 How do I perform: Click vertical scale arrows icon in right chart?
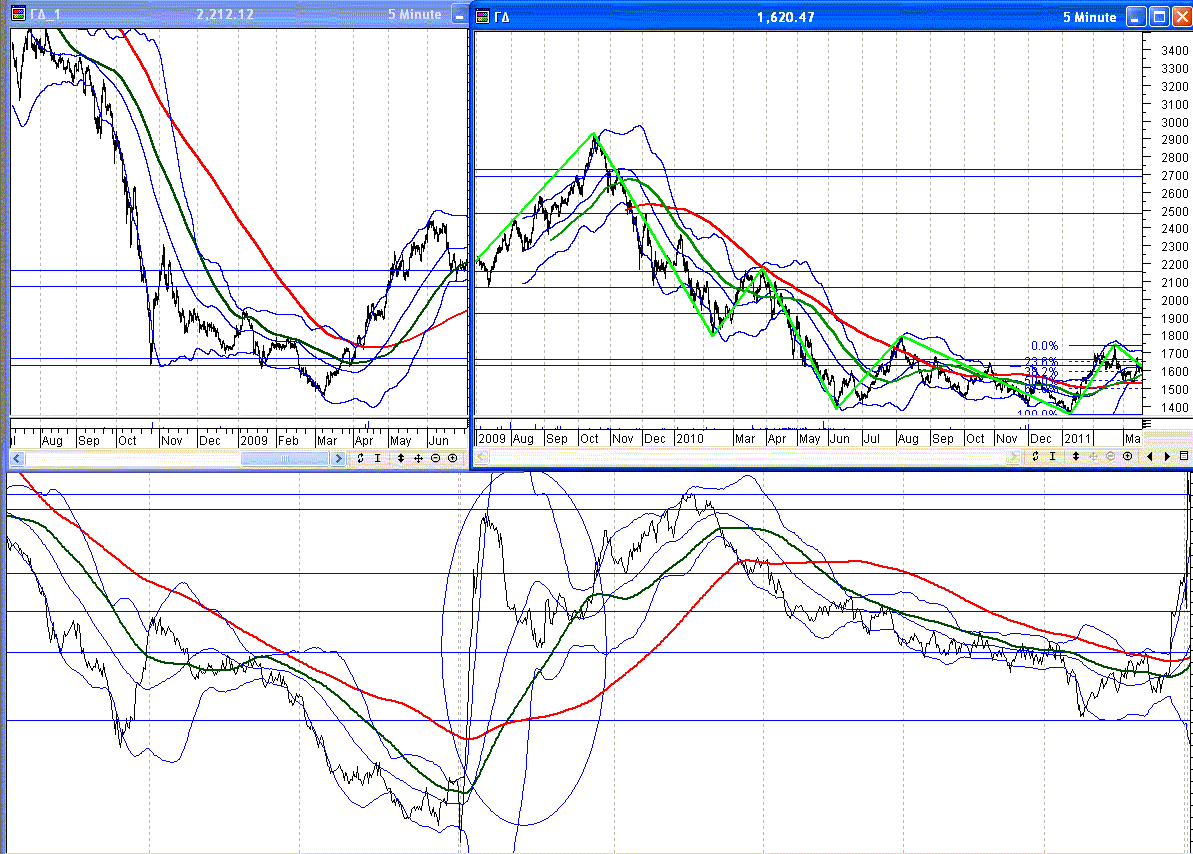1075,457
